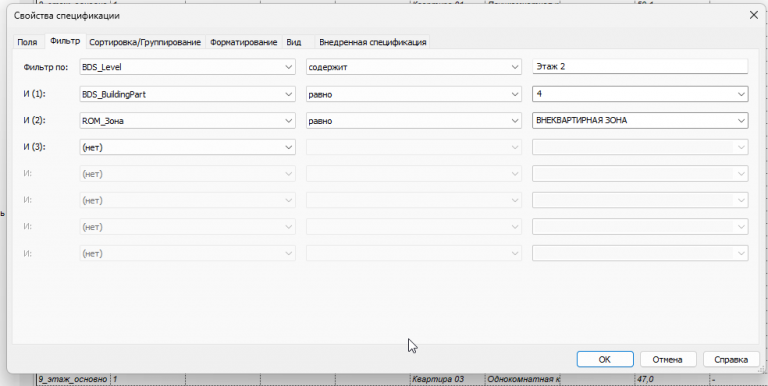Select the Фильтр tab
This screenshot has width=768, height=386.
point(65,41)
